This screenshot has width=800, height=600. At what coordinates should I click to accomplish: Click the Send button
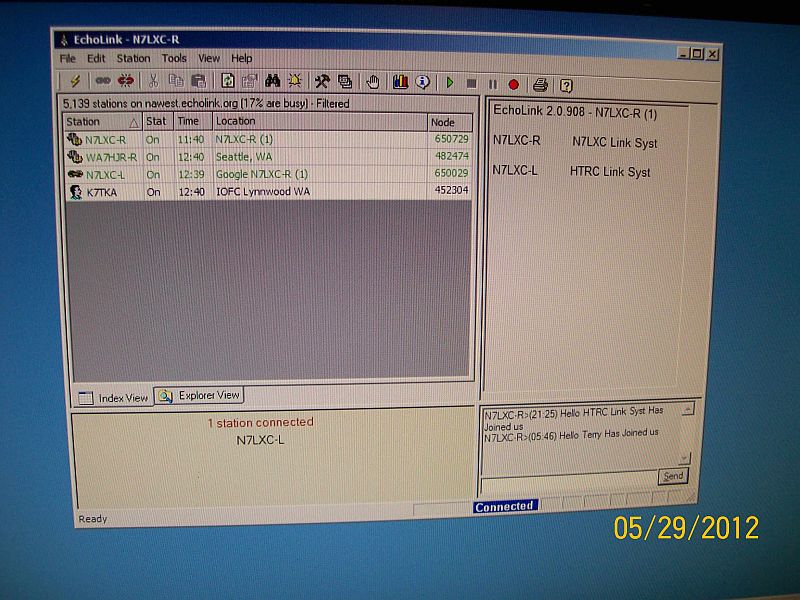coord(673,476)
